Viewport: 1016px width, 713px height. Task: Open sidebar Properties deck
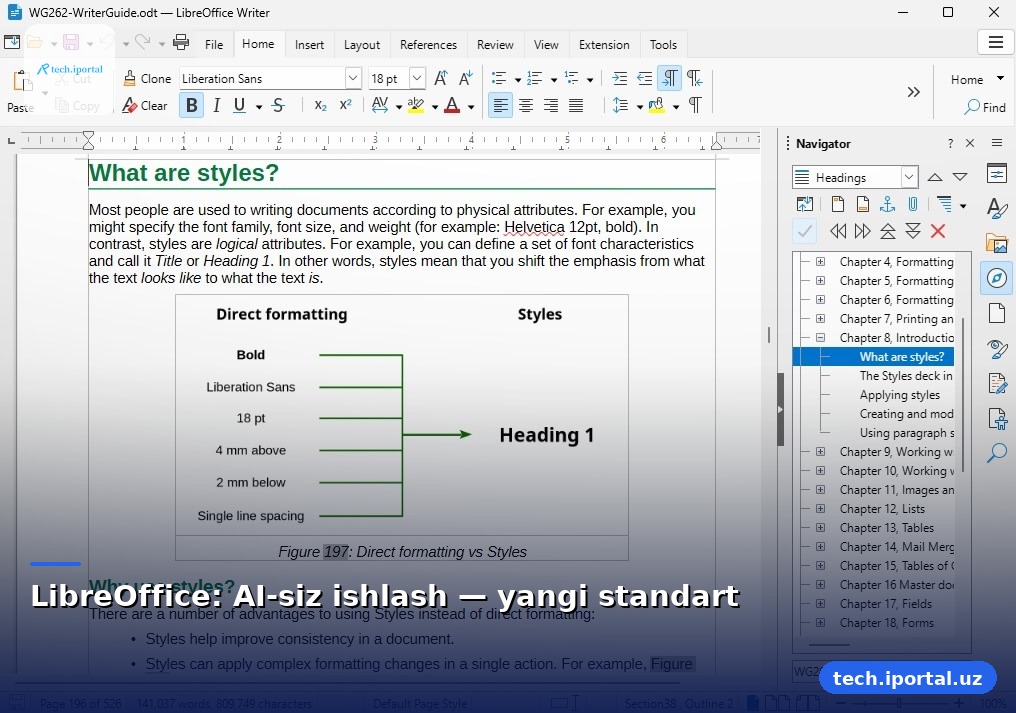(x=997, y=173)
